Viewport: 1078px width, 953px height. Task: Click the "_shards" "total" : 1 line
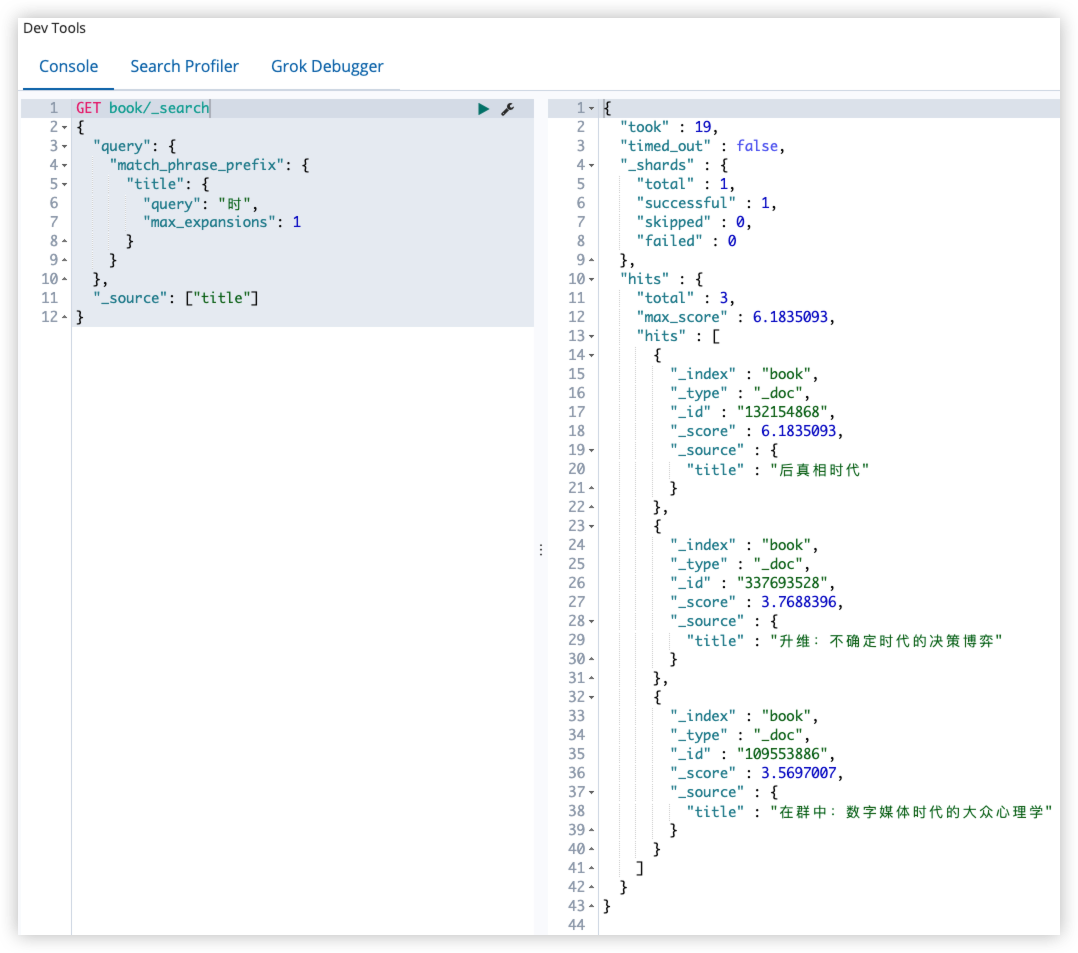[685, 184]
